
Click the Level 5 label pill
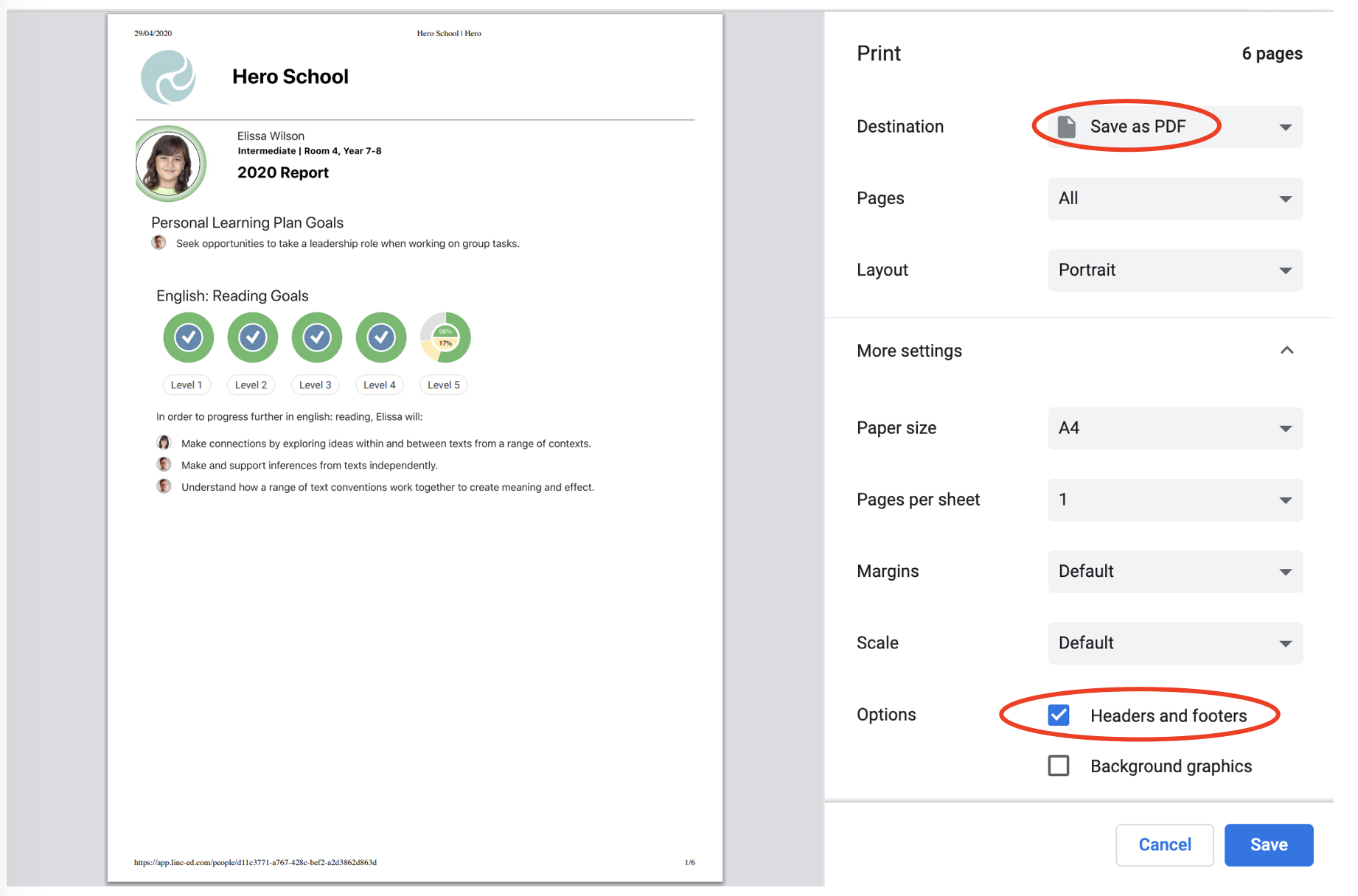click(x=444, y=385)
